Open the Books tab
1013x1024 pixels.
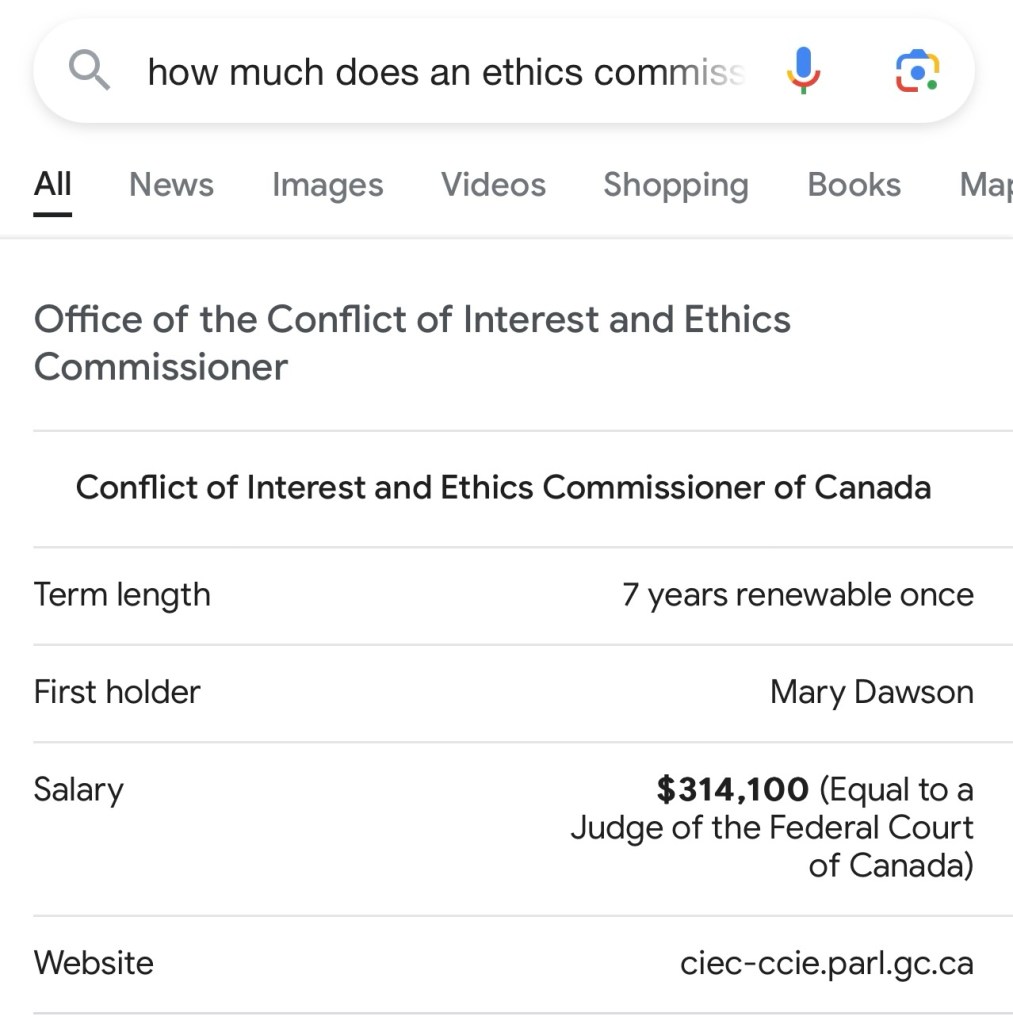coord(854,185)
